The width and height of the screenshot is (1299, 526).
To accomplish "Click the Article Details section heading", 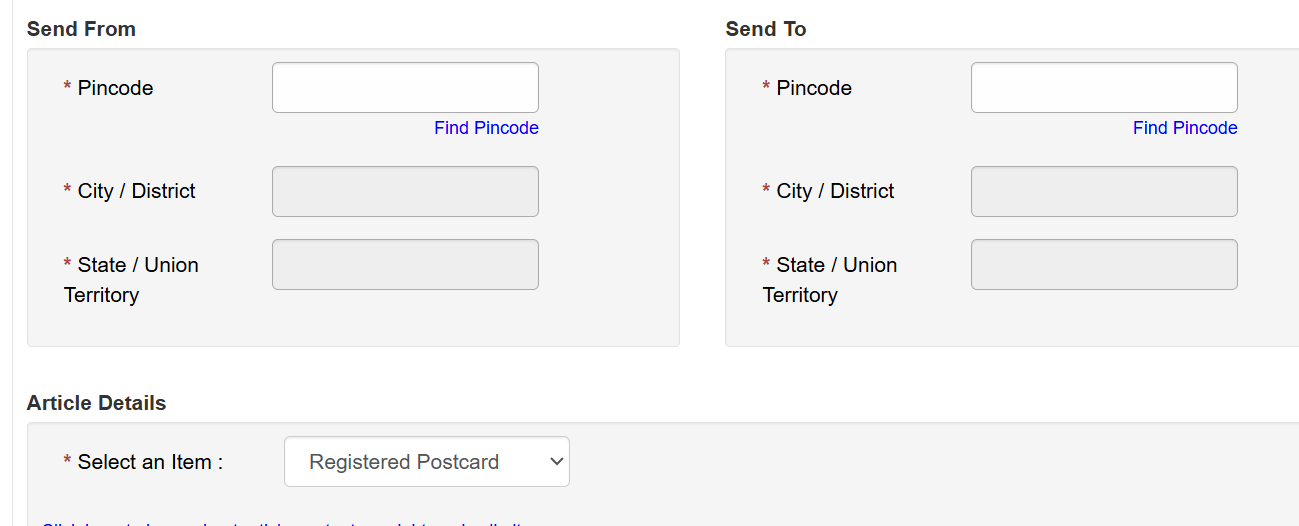I will coord(96,403).
